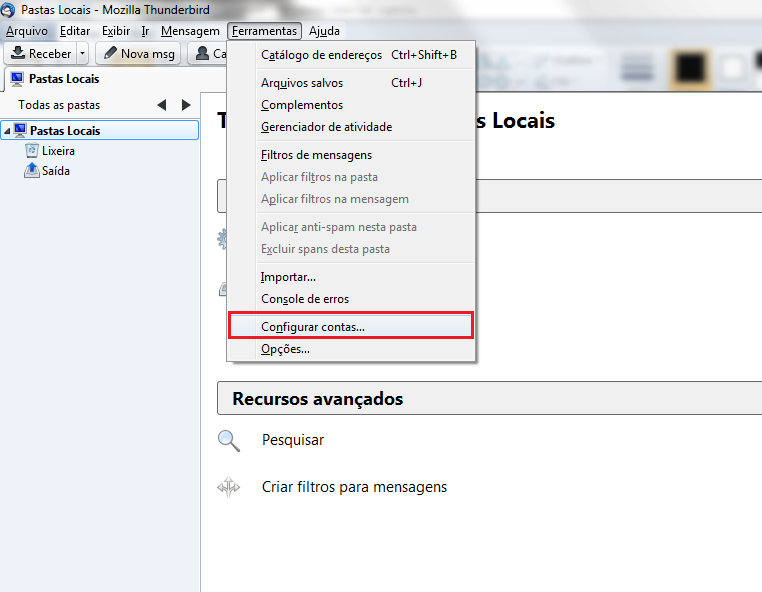Viewport: 762px width, 592px height.
Task: Open the Exibir menu
Action: (116, 31)
